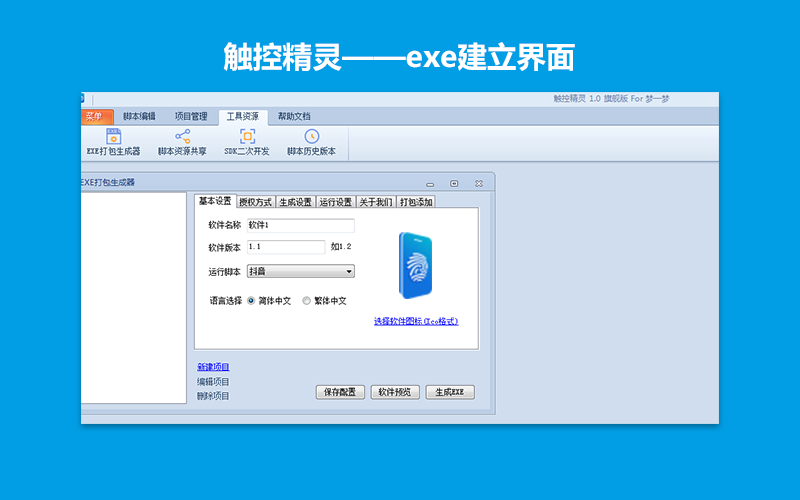Screen dimensions: 800x500
Task: Open SDK二次开发 from the ribbon
Action: [x=247, y=142]
